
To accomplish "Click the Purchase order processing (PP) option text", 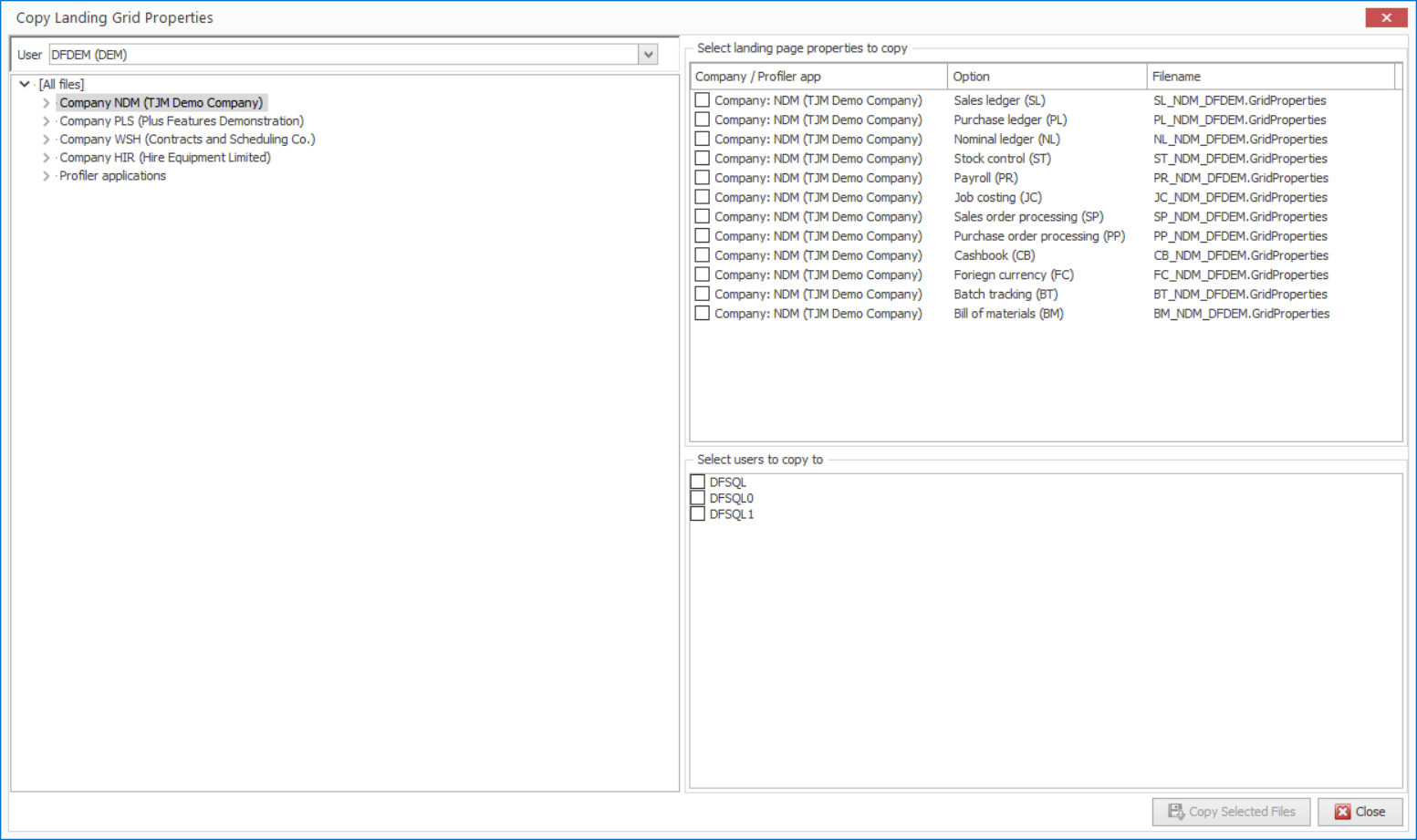I will tap(1039, 235).
